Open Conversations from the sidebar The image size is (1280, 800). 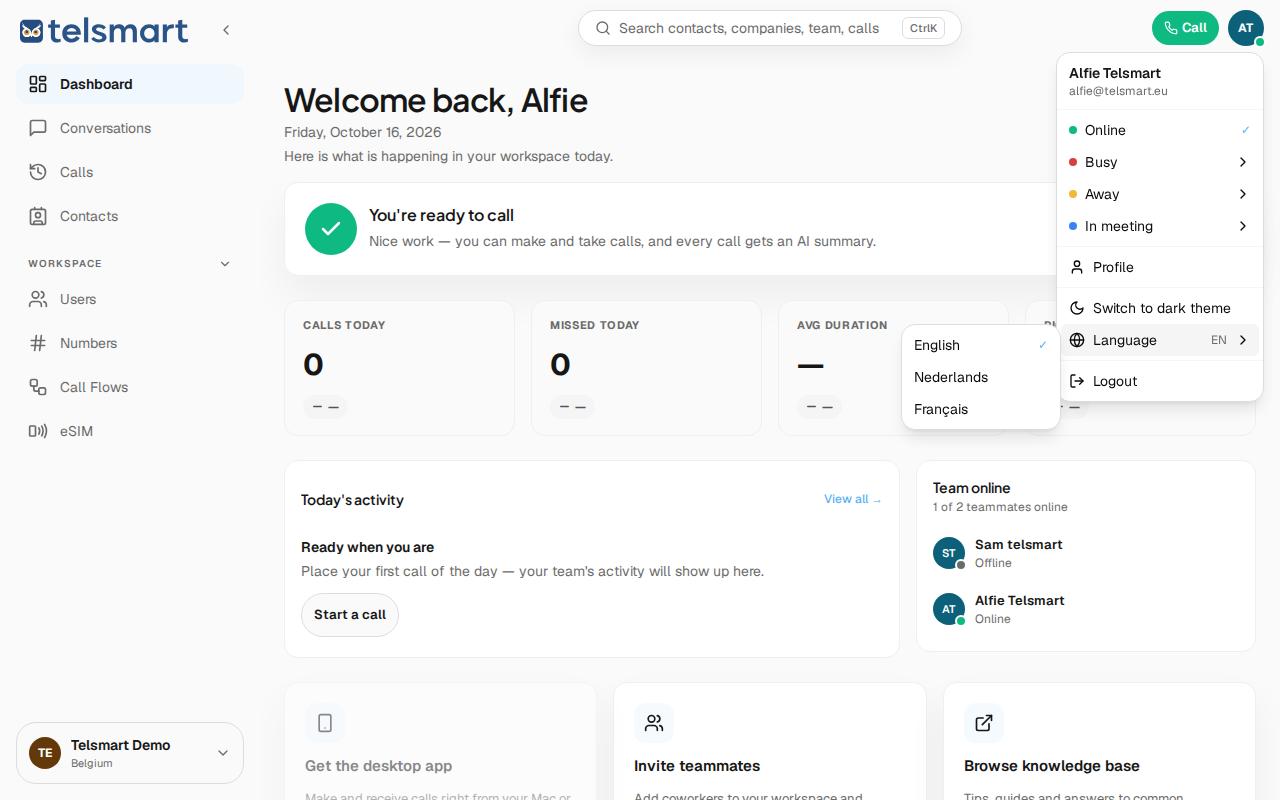(130, 128)
